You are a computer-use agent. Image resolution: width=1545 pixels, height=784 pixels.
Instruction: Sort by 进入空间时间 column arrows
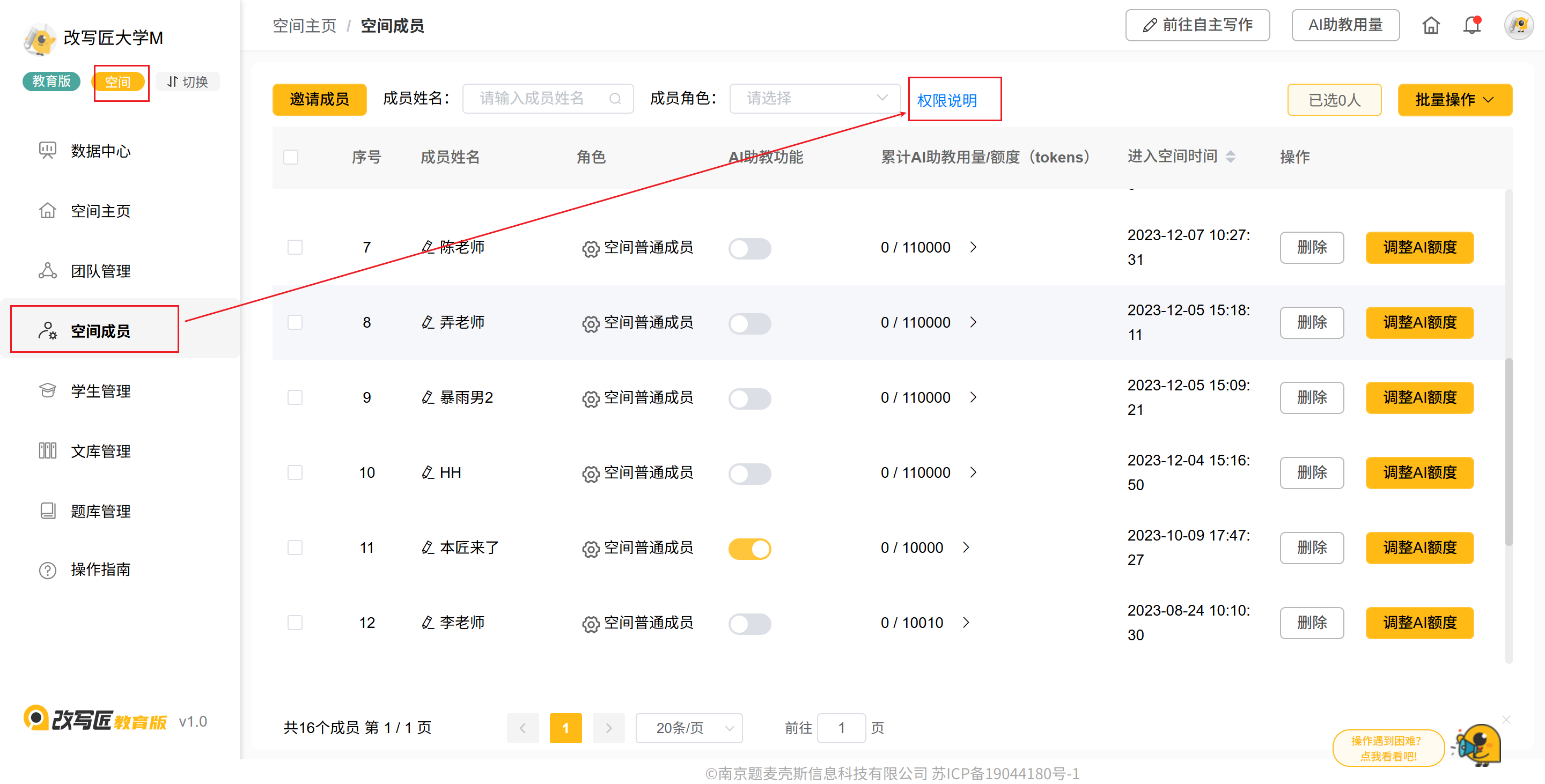(1230, 157)
